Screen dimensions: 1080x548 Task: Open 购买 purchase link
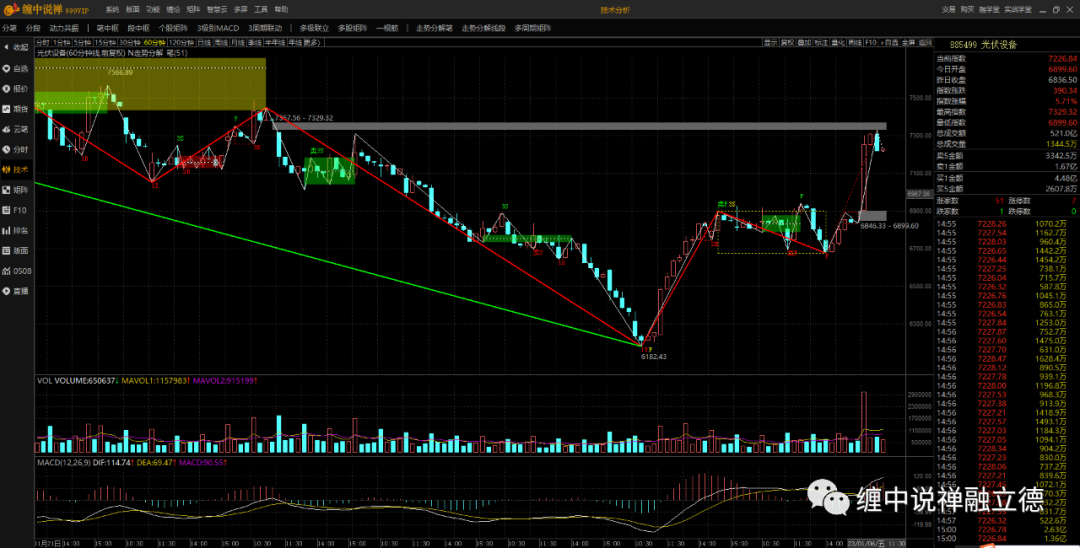click(968, 10)
